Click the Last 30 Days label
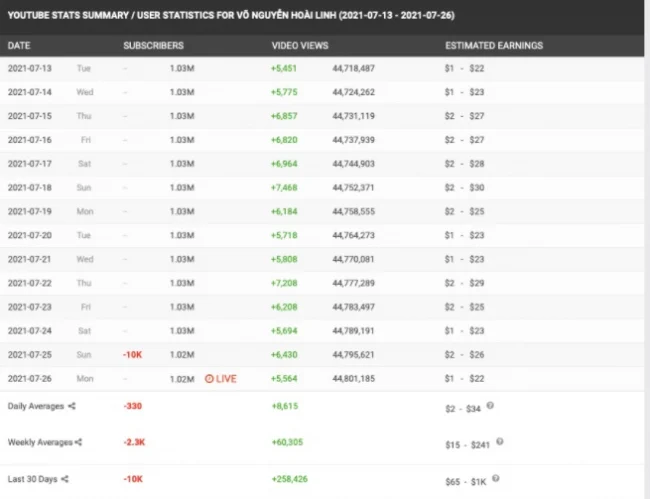Image resolution: width=650 pixels, height=499 pixels. [32, 479]
